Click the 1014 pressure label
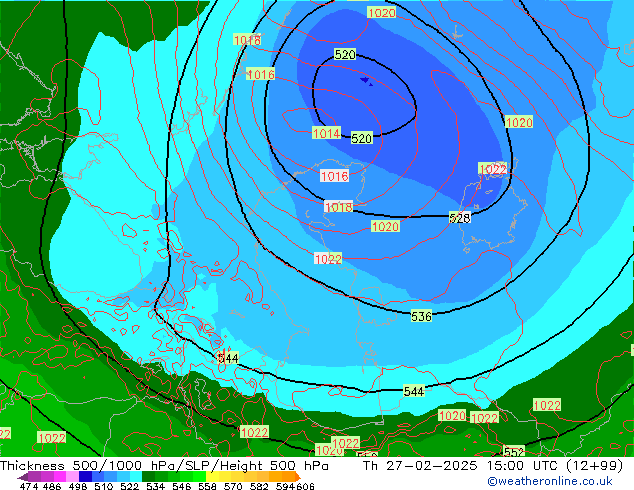 [x=327, y=133]
